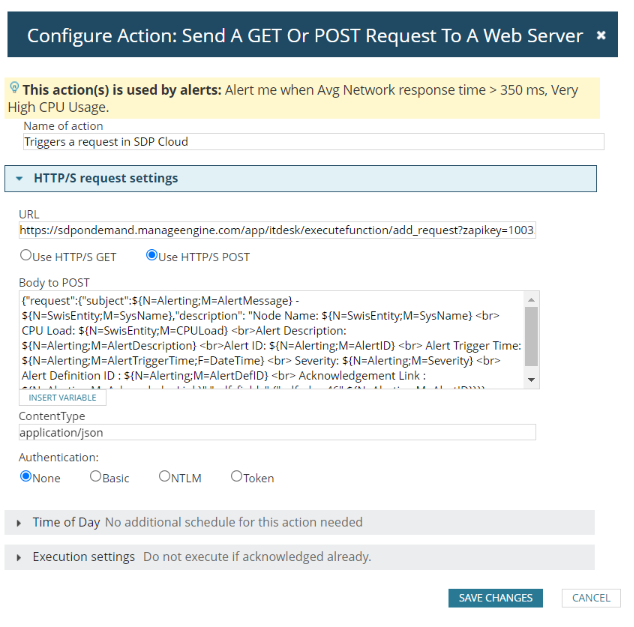Choose None authentication option
The image size is (634, 627).
(26, 476)
